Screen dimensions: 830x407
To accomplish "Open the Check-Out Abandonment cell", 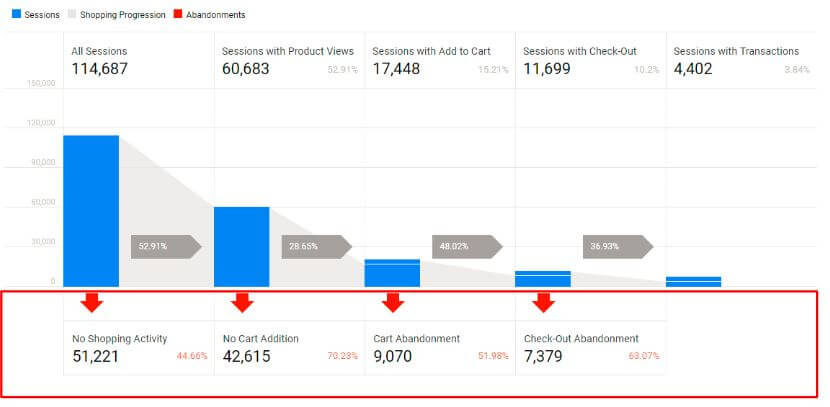I will 590,347.
